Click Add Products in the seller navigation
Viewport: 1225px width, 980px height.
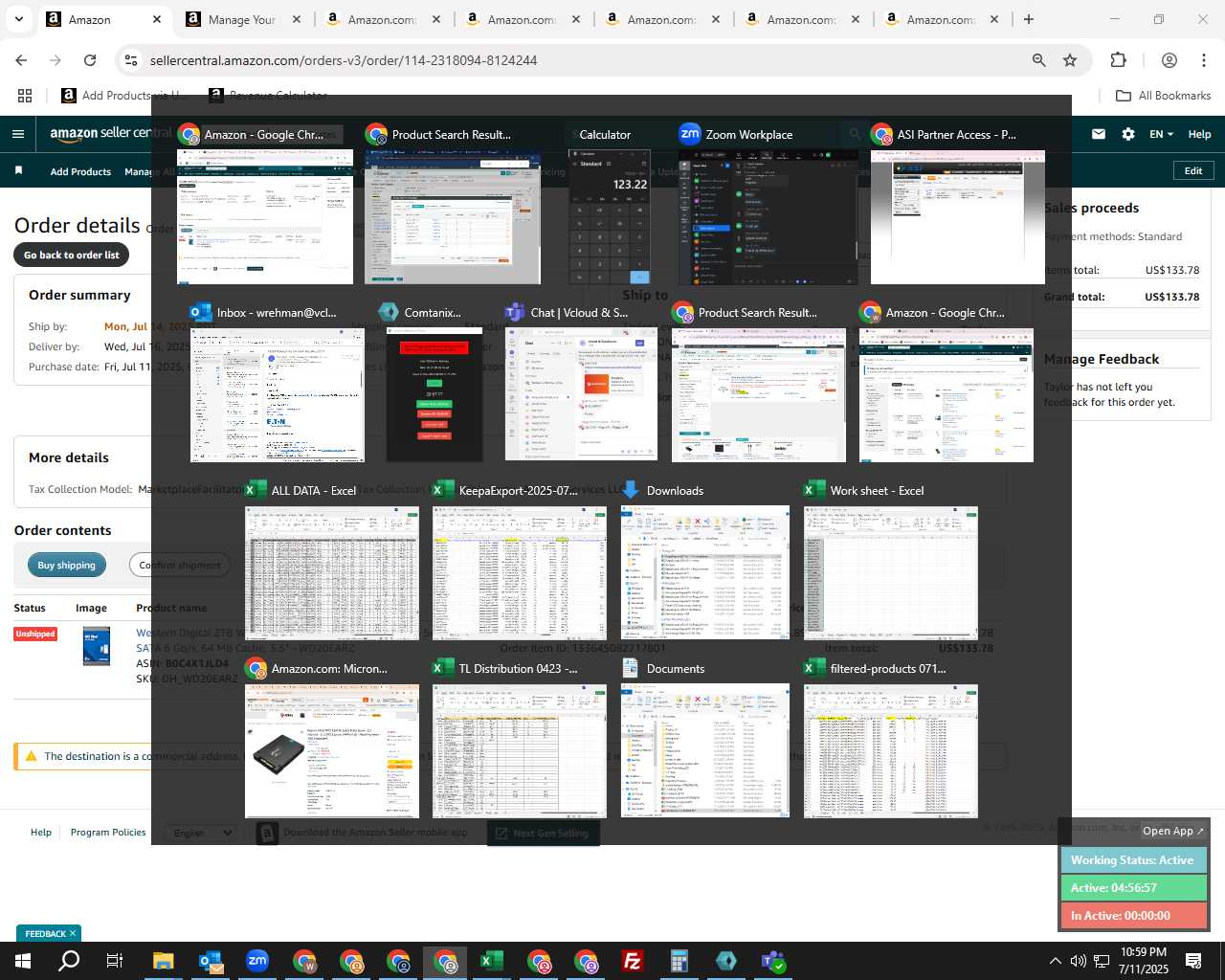pos(80,171)
